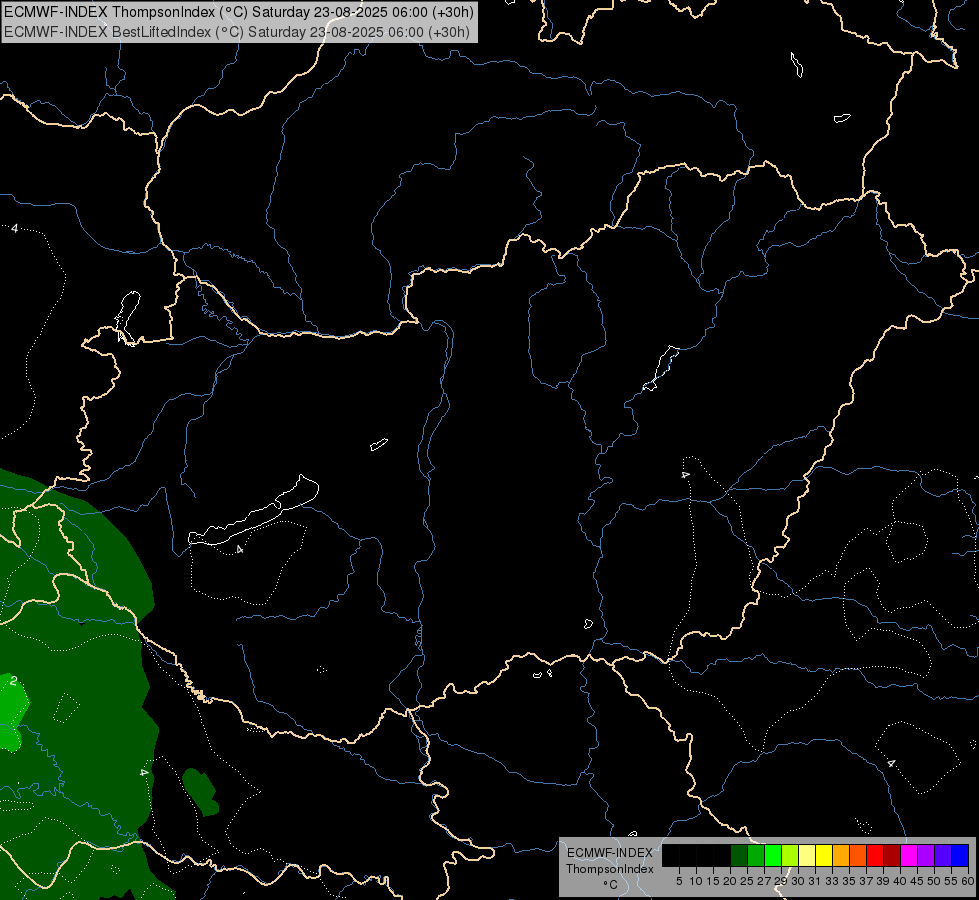The image size is (979, 900).
Task: Click the ThompsonIndex title line at top
Action: coord(239,12)
